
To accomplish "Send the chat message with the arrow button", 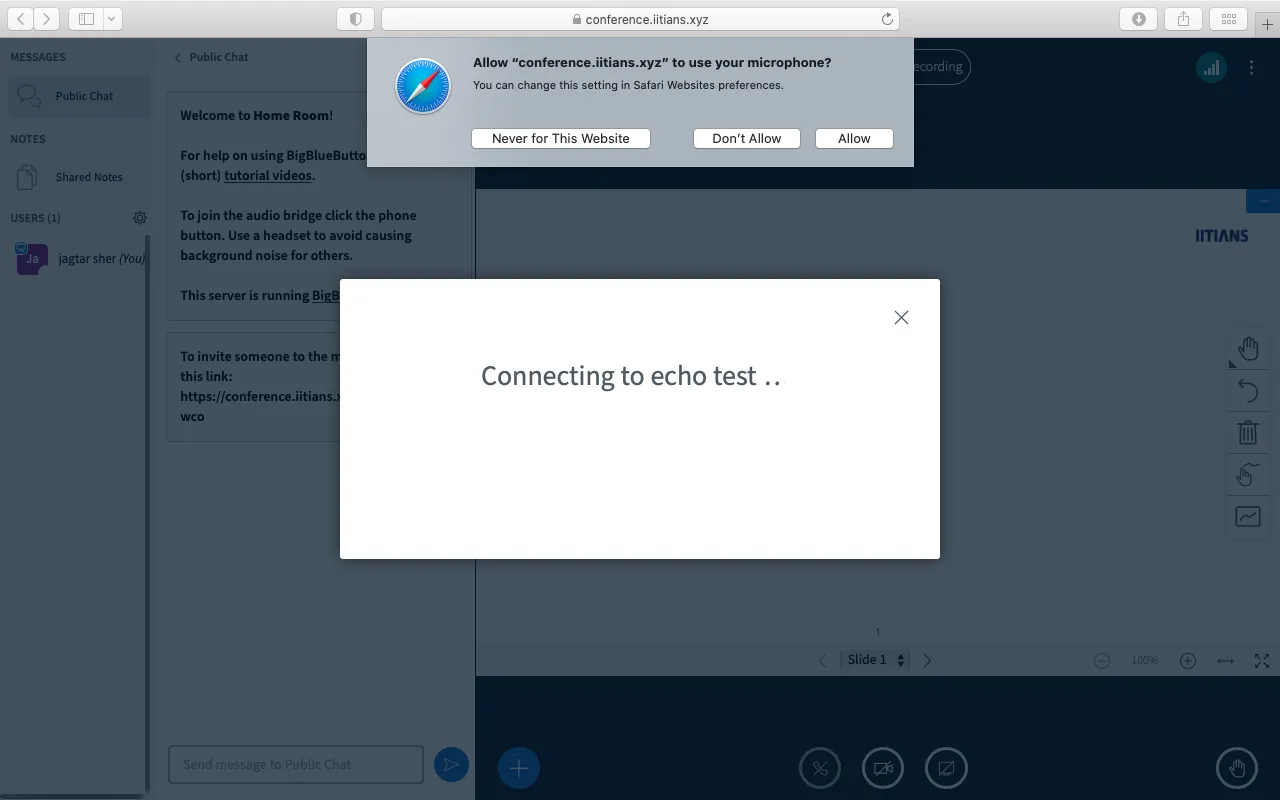I will (x=451, y=765).
